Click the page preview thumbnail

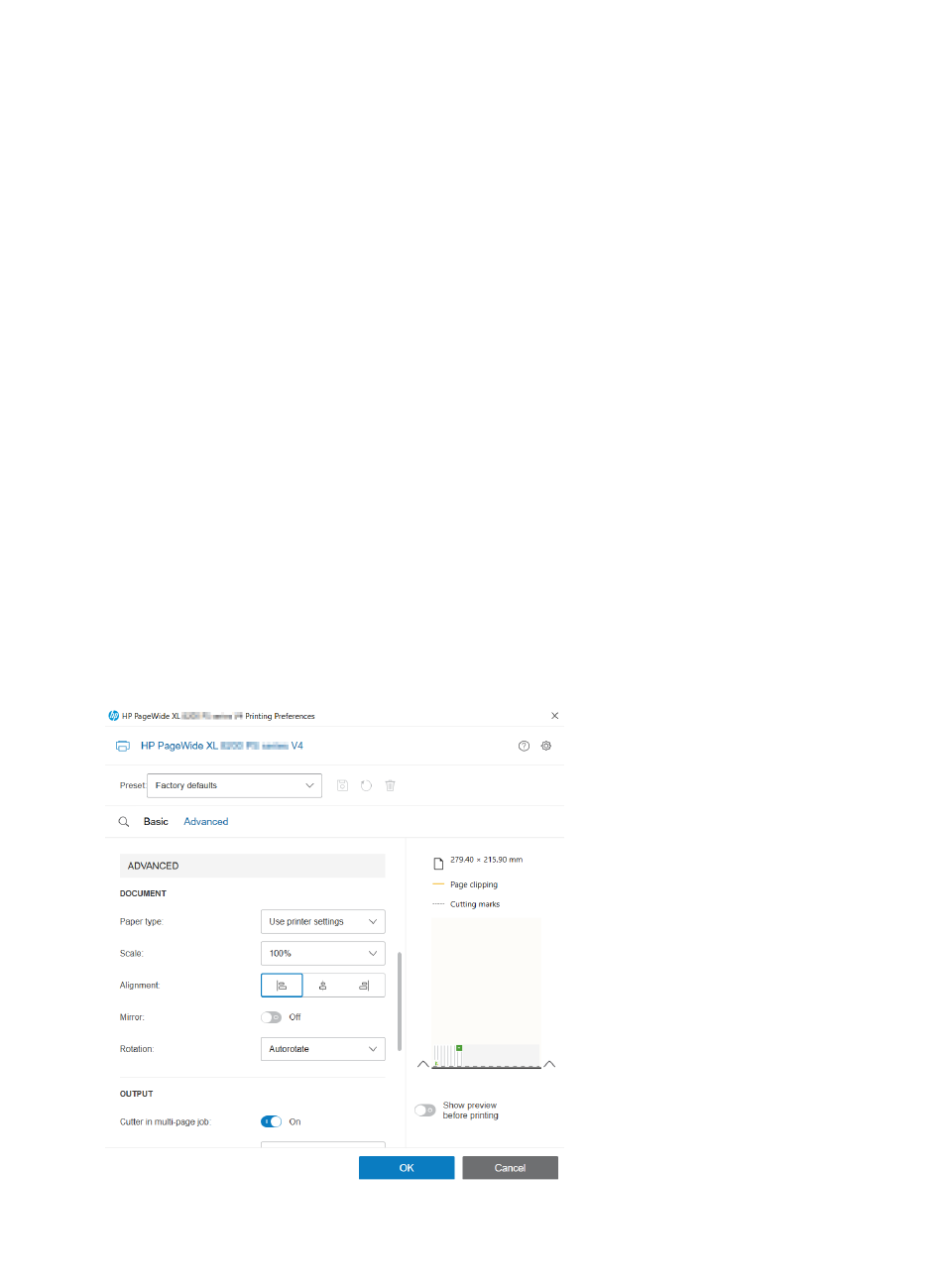pyautogui.click(x=486, y=993)
